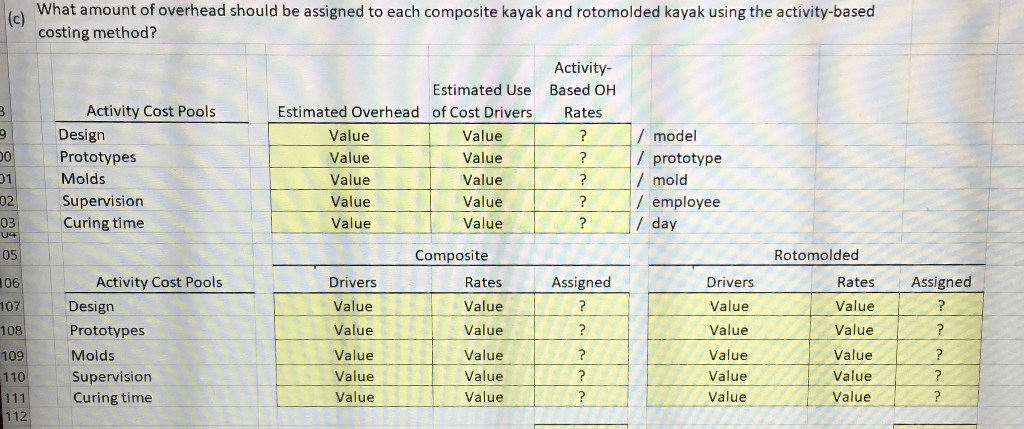This screenshot has width=1024, height=429.
Task: Select Rotomolded Drivers cell for Design
Action: (729, 306)
